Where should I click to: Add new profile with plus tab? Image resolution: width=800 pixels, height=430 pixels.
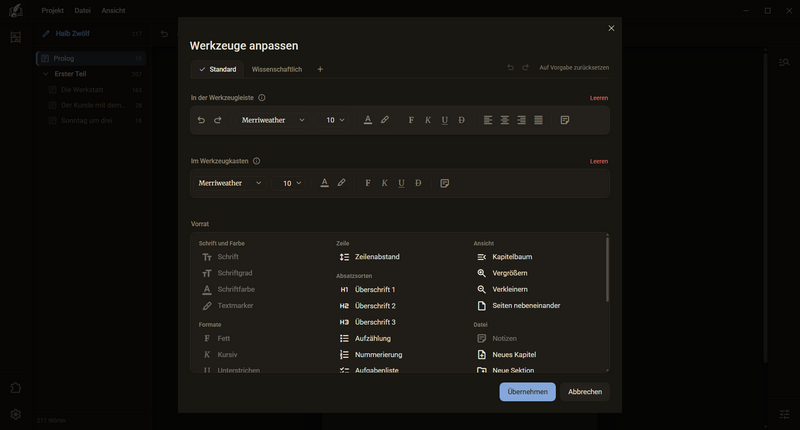click(x=320, y=69)
